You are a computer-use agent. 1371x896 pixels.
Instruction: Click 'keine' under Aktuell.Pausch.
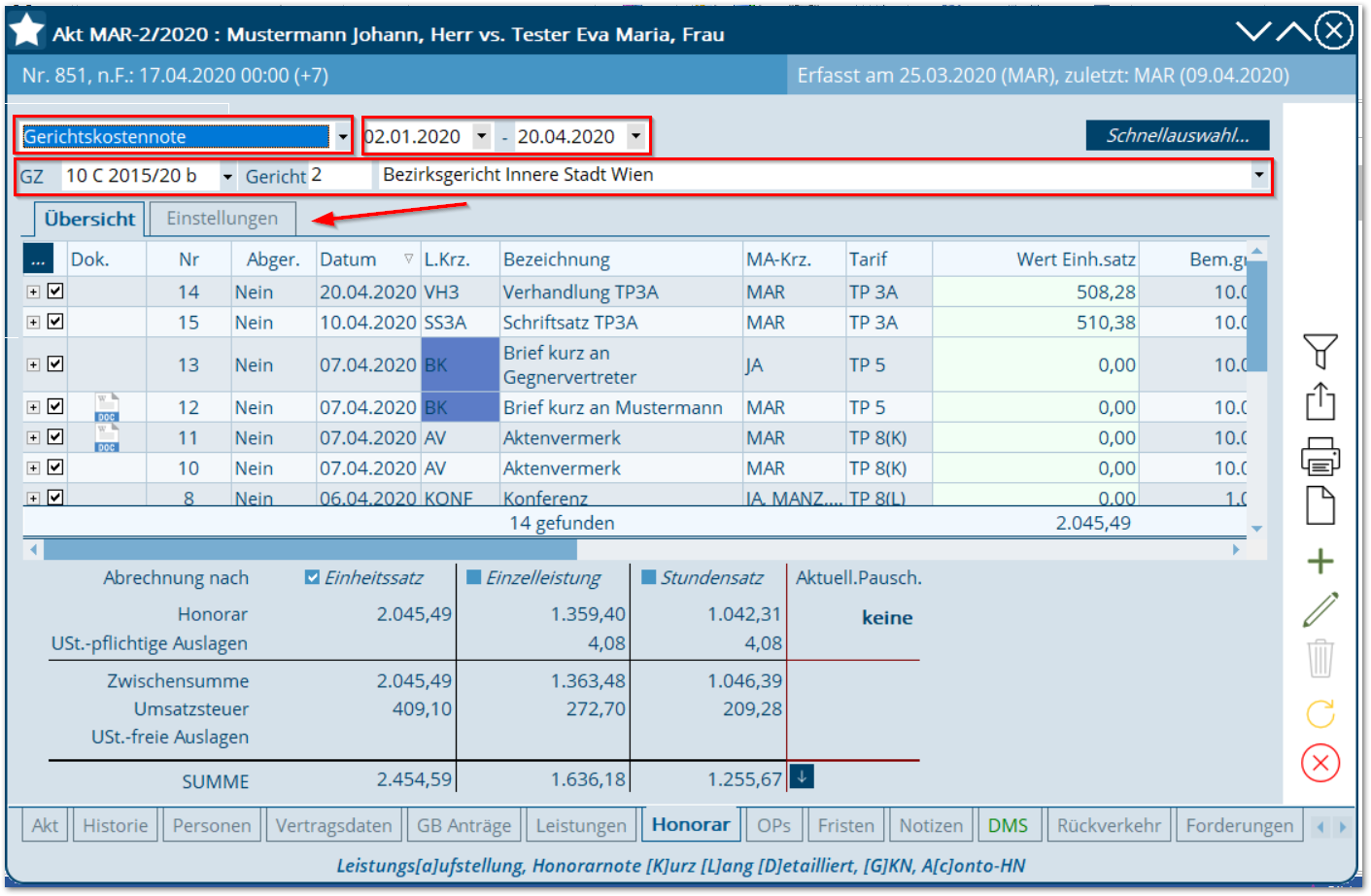click(x=887, y=617)
